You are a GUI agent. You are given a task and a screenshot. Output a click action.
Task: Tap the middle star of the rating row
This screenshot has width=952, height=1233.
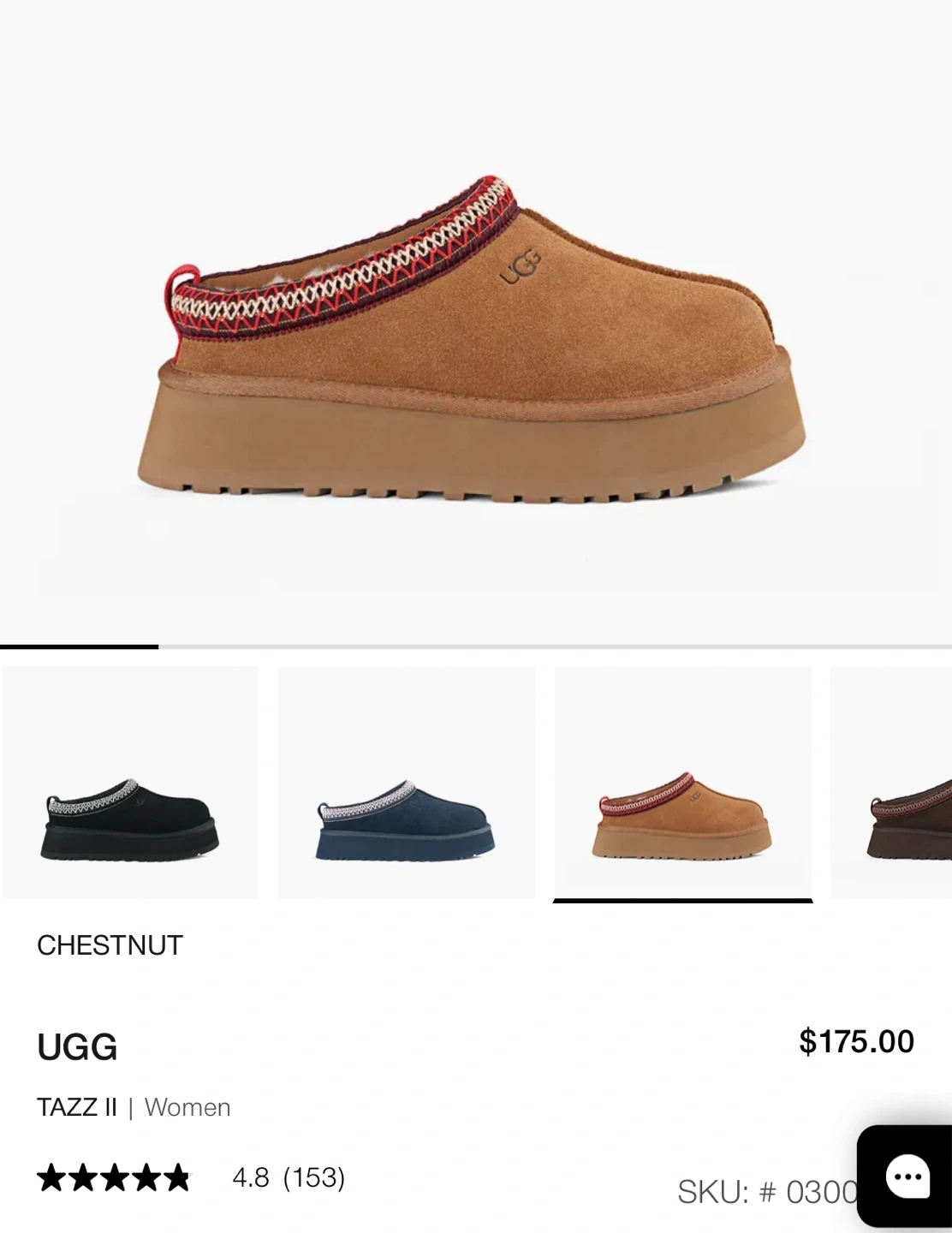114,1178
